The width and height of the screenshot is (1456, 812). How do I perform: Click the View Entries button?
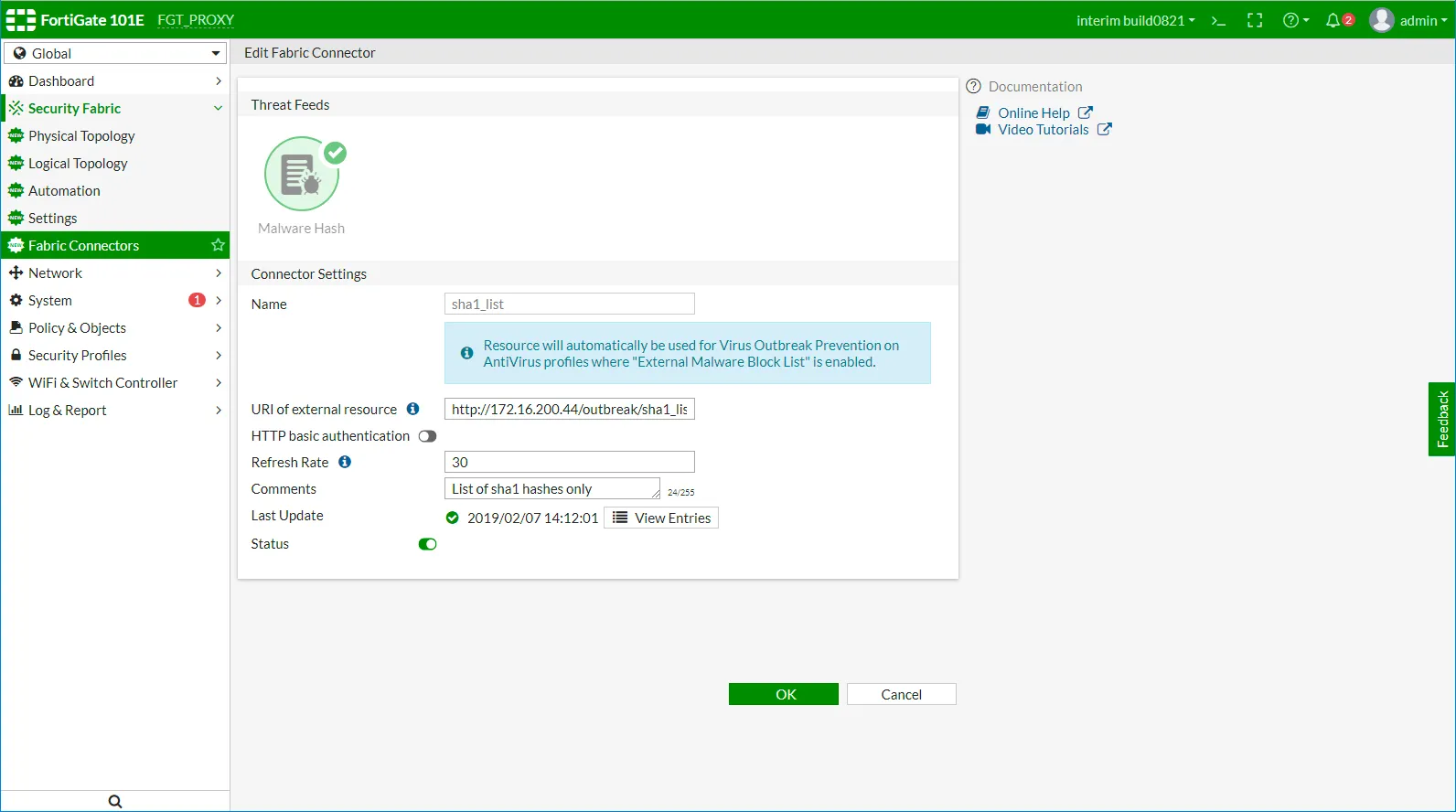[x=661, y=518]
